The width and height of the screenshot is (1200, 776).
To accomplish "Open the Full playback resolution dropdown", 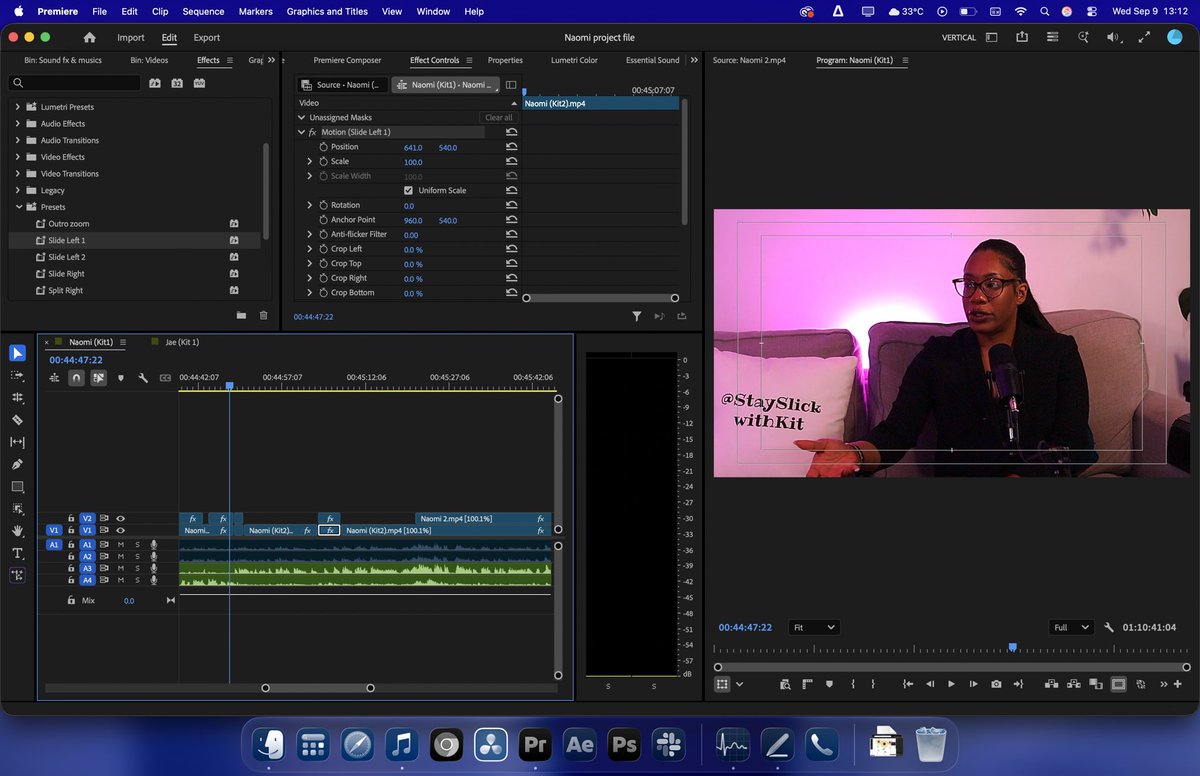I will click(1073, 627).
